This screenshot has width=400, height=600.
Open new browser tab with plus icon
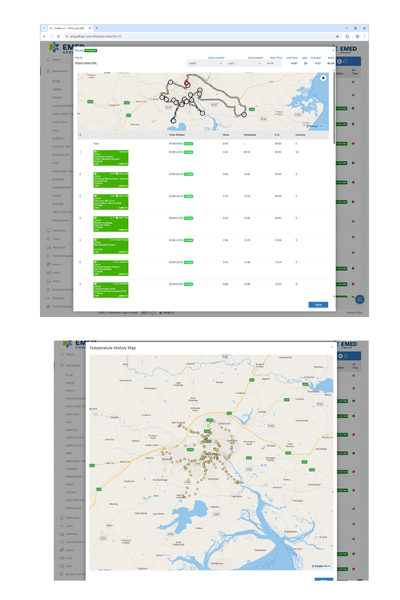click(x=97, y=28)
